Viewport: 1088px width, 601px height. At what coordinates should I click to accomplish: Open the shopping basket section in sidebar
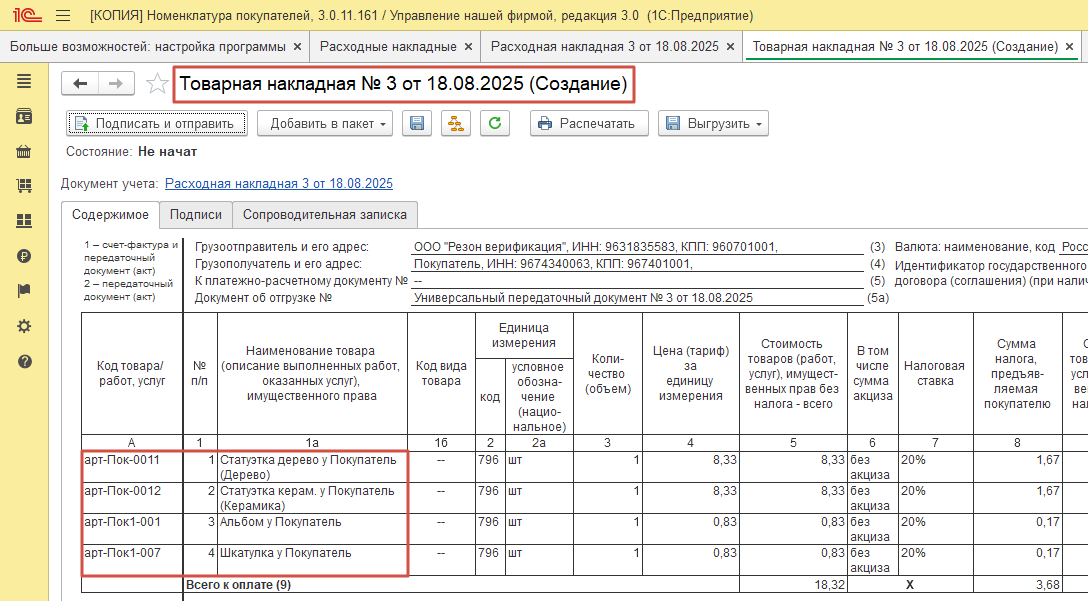(24, 151)
